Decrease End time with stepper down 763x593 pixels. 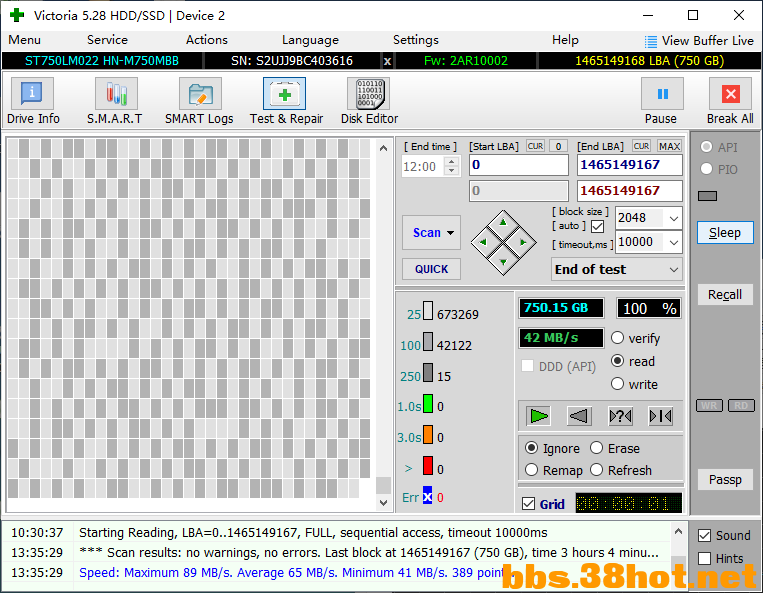pyautogui.click(x=452, y=171)
